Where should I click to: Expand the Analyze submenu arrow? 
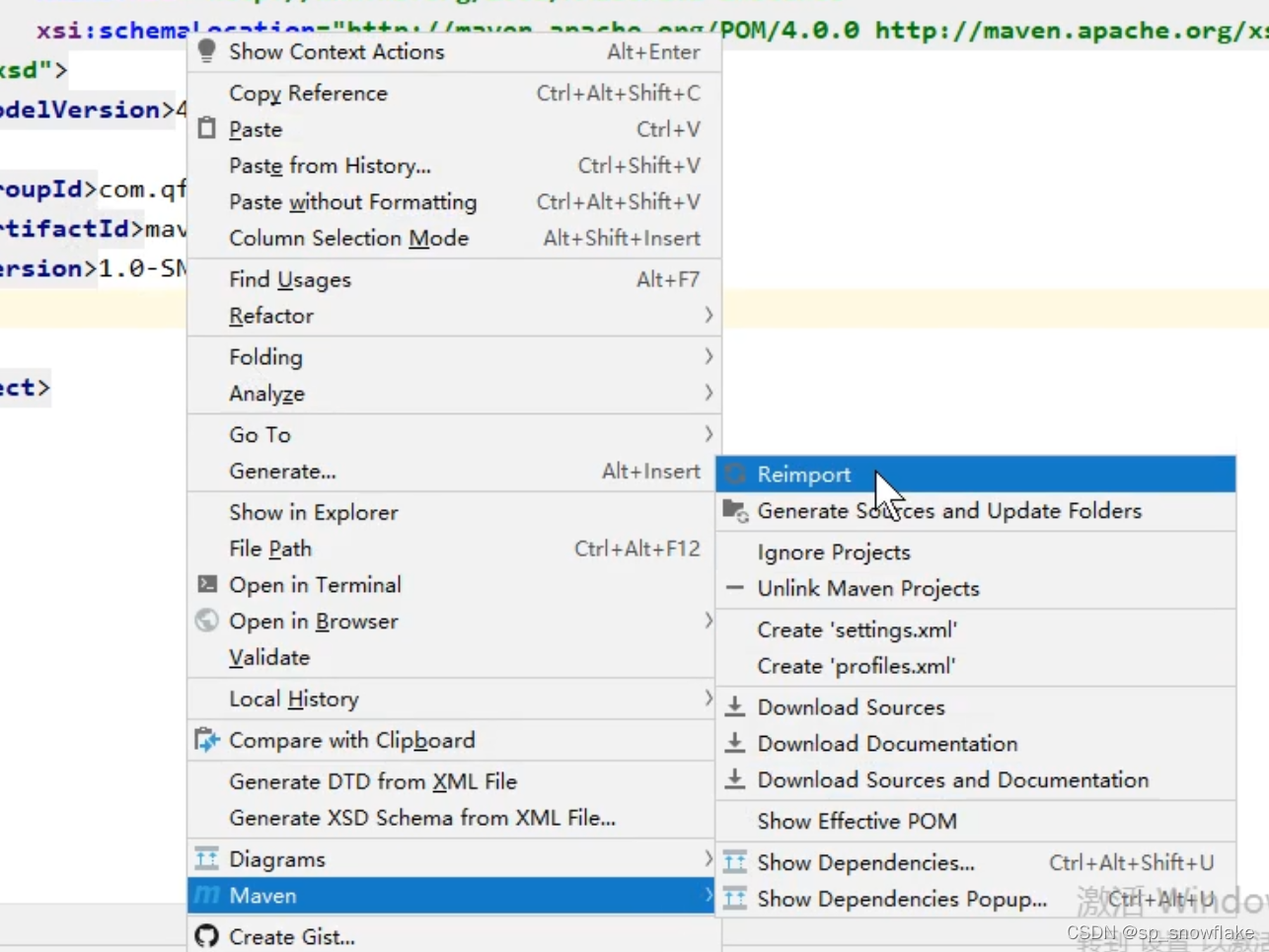coord(709,393)
